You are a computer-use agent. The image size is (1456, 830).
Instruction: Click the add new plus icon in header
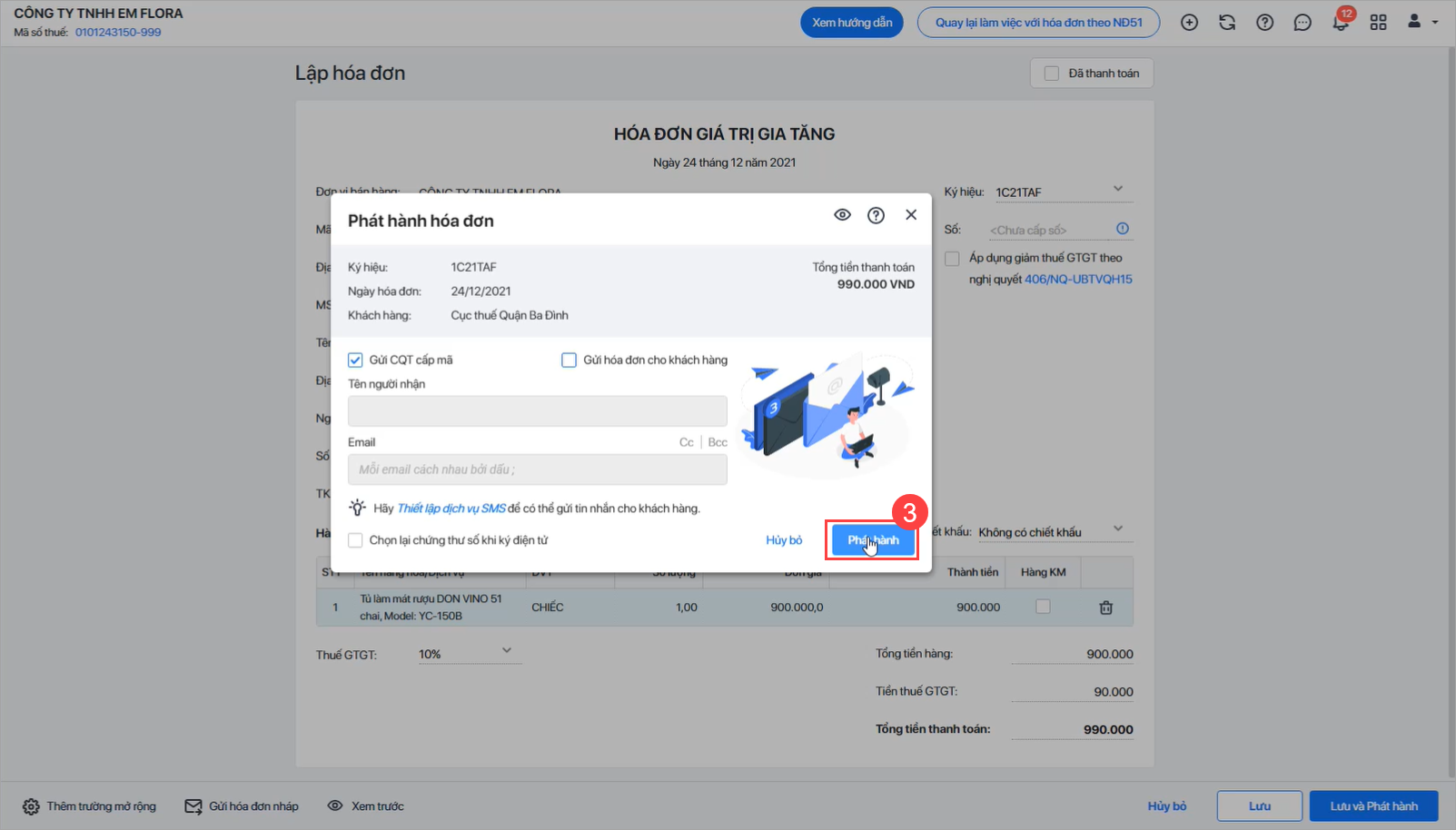1189,23
